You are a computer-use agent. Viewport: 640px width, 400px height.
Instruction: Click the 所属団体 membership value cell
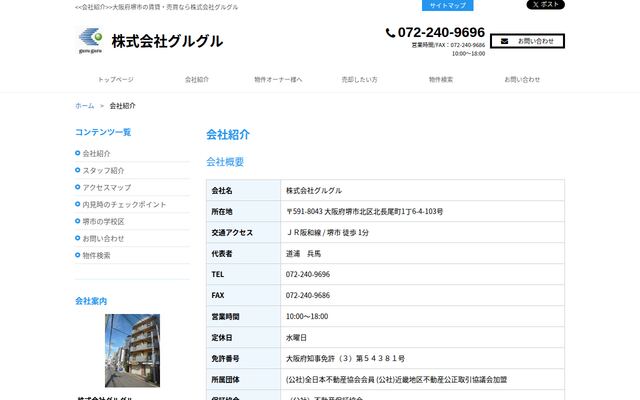[422, 380]
